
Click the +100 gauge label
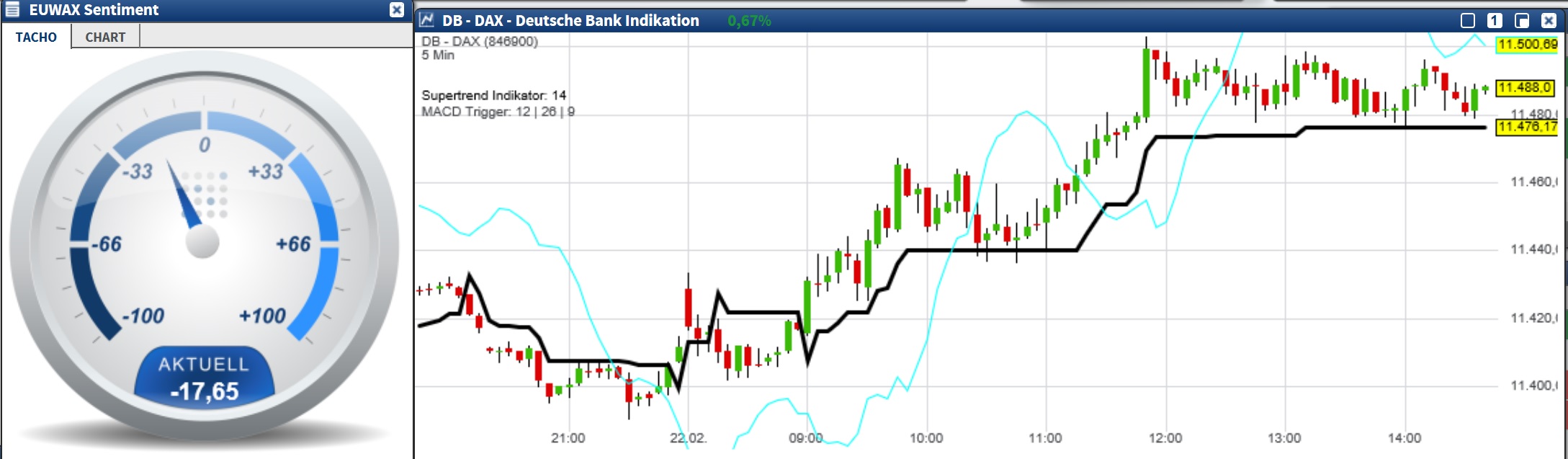coord(262,316)
